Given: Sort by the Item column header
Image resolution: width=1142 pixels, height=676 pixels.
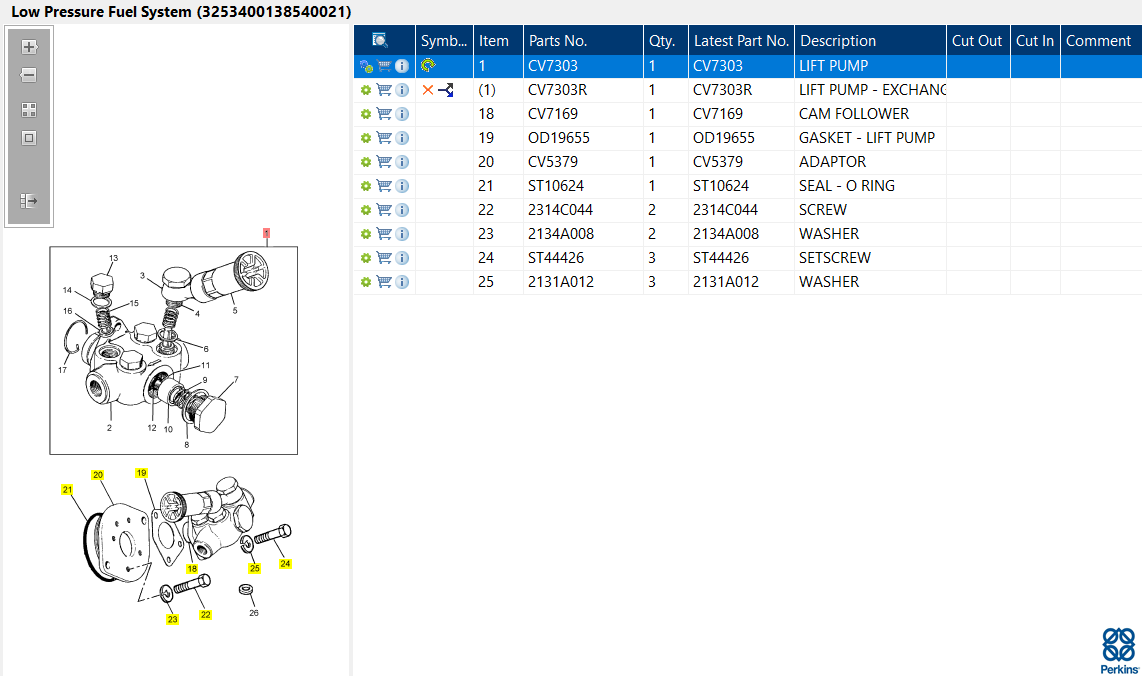Looking at the screenshot, I should [498, 41].
